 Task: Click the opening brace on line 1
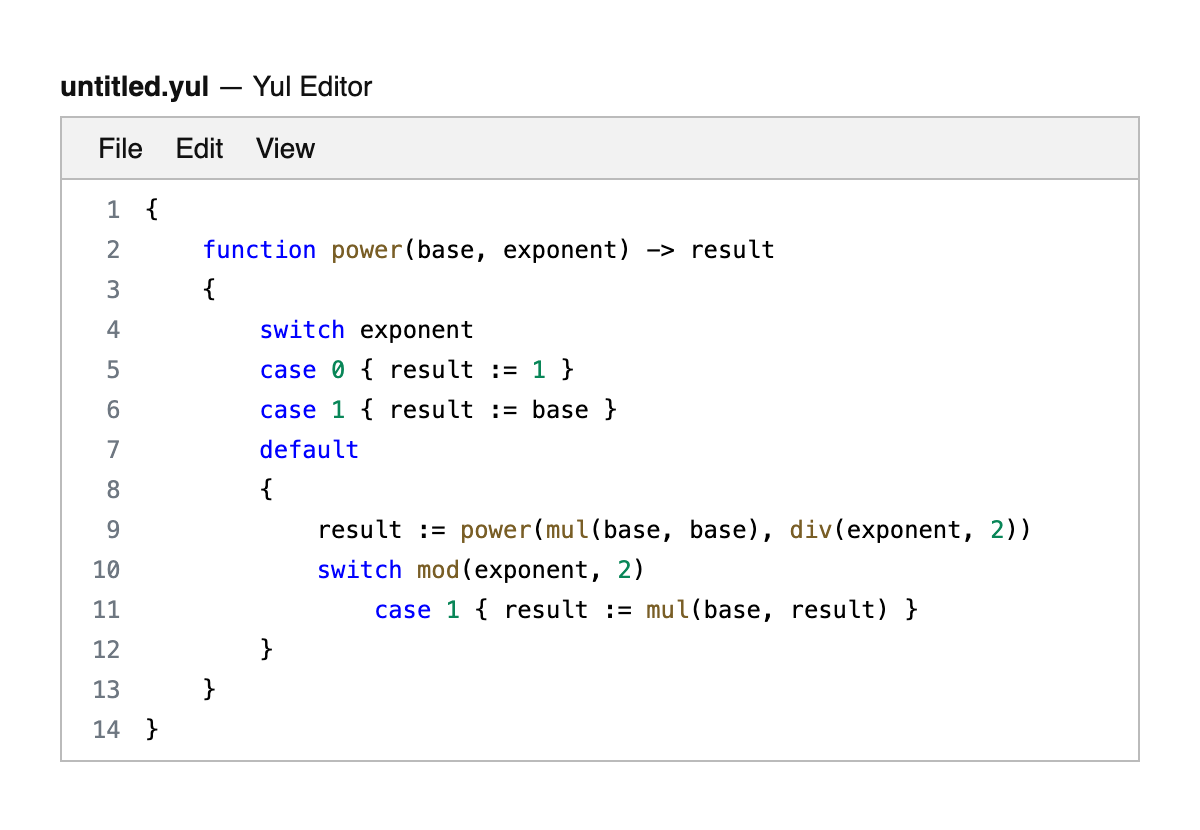tap(152, 210)
